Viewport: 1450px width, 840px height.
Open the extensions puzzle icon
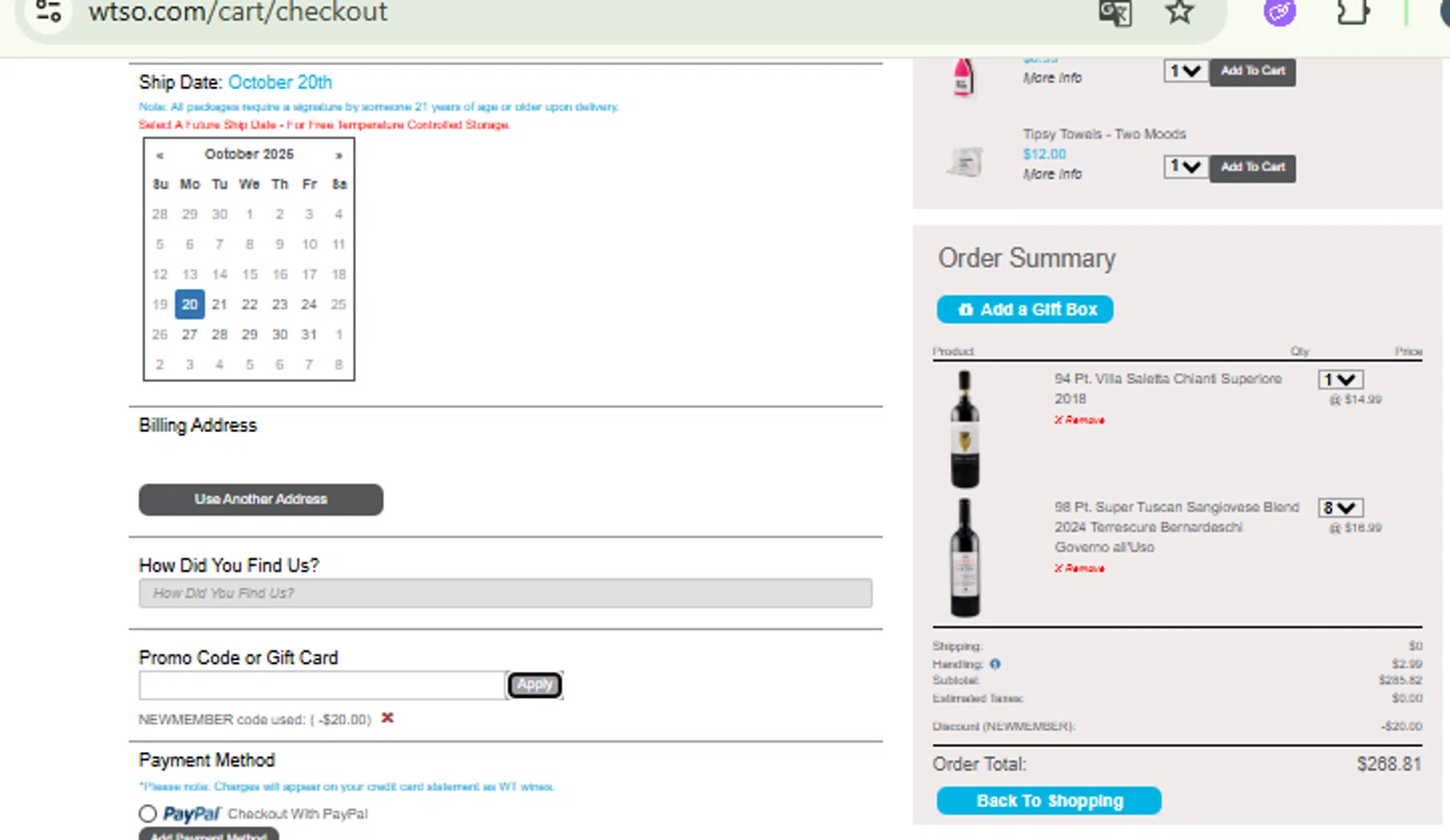[1353, 12]
